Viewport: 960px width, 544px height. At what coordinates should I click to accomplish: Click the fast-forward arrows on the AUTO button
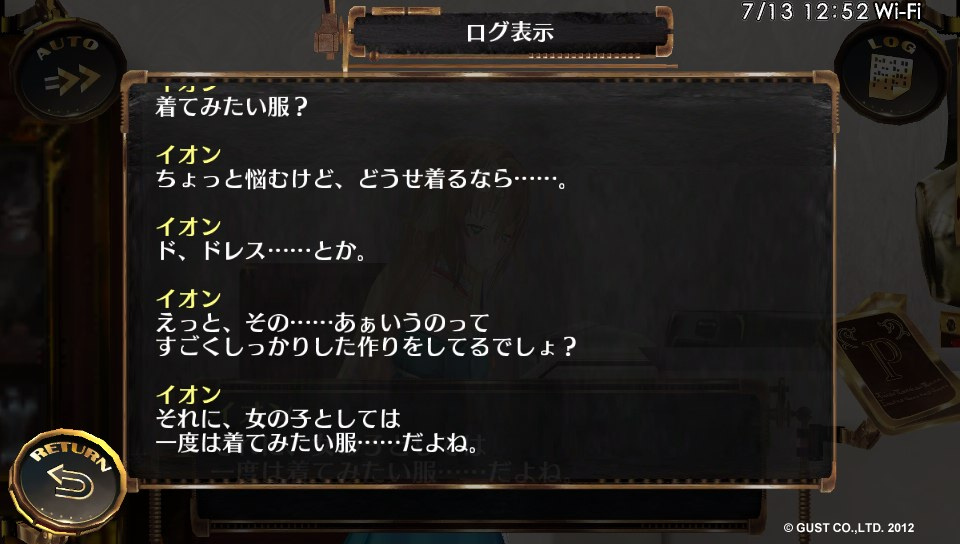pos(72,80)
